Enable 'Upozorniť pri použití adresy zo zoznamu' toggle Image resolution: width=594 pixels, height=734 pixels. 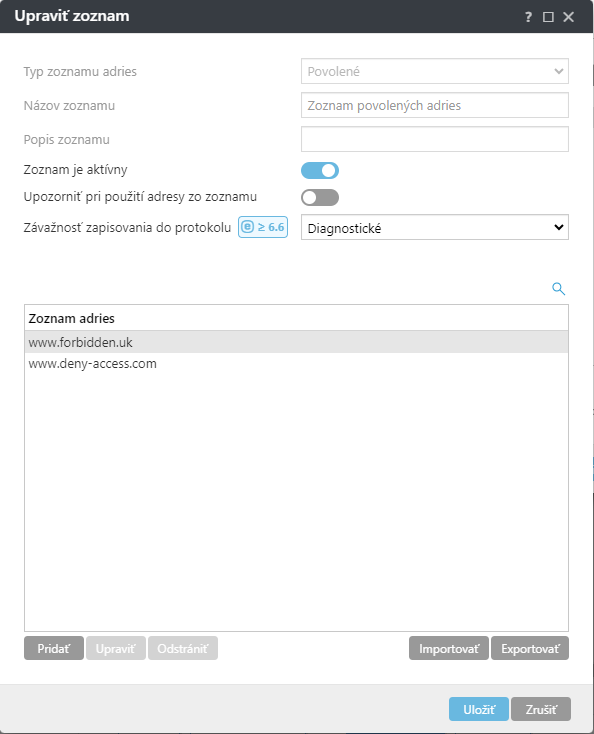[320, 198]
